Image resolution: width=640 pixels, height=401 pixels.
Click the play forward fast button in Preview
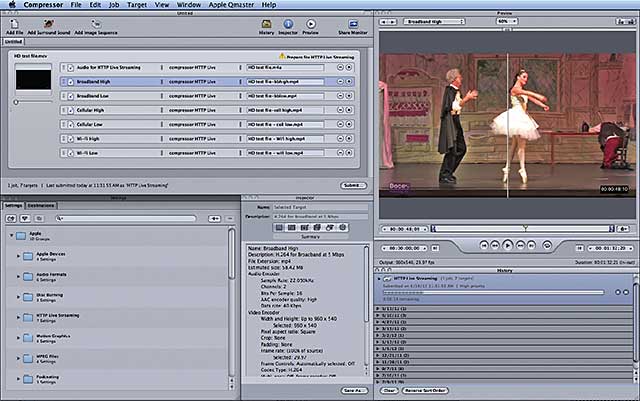coord(520,245)
